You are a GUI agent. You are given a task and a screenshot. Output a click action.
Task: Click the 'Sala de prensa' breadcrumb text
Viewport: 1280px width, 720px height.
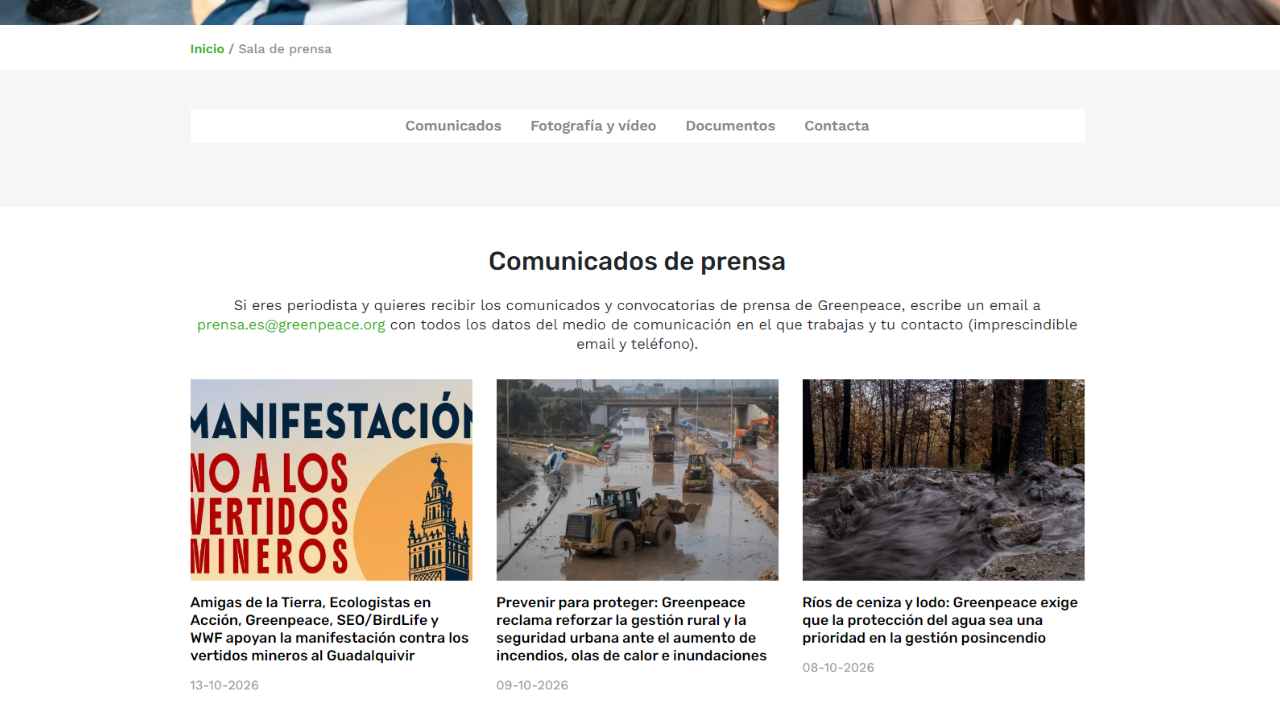point(285,49)
